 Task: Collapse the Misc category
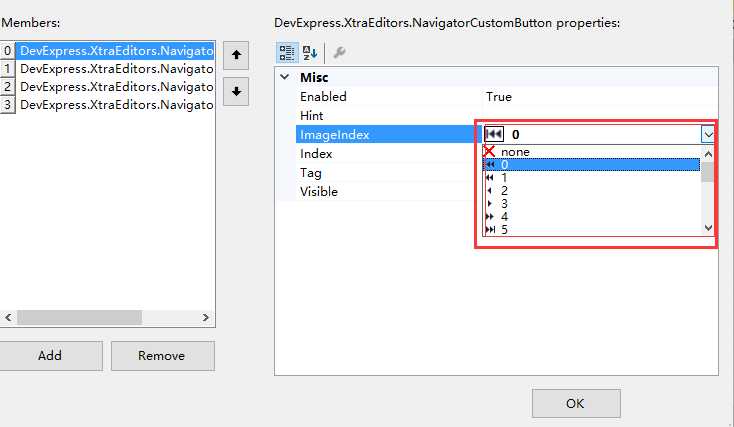point(285,77)
